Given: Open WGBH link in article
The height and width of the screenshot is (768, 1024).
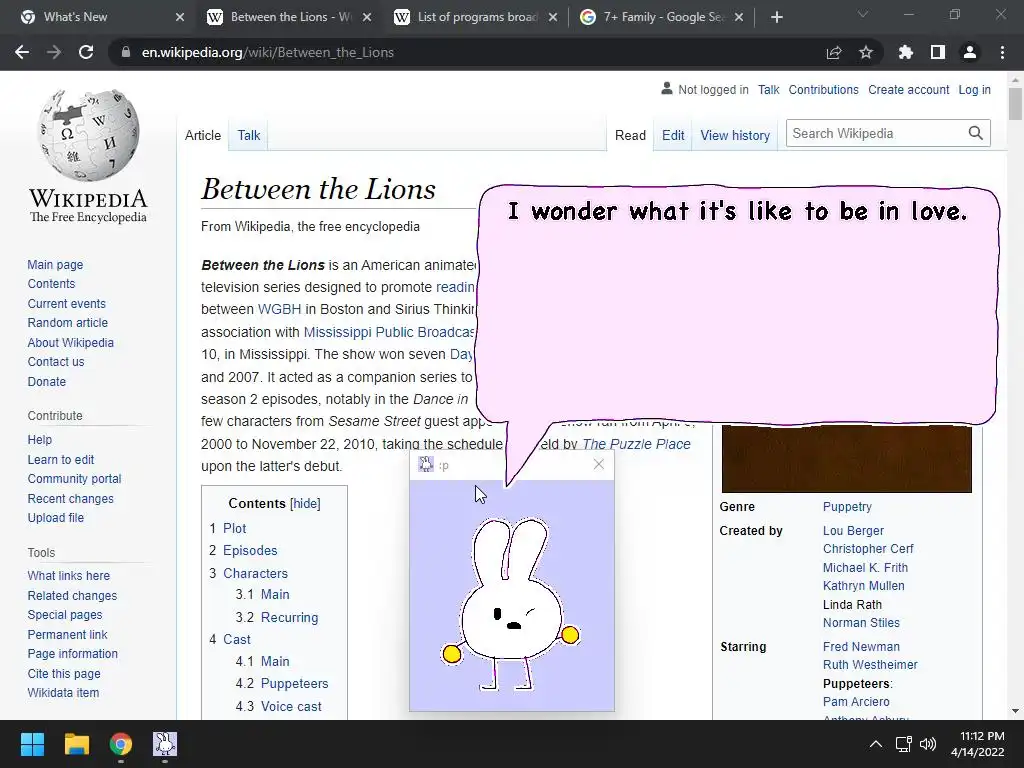Looking at the screenshot, I should click(x=279, y=309).
